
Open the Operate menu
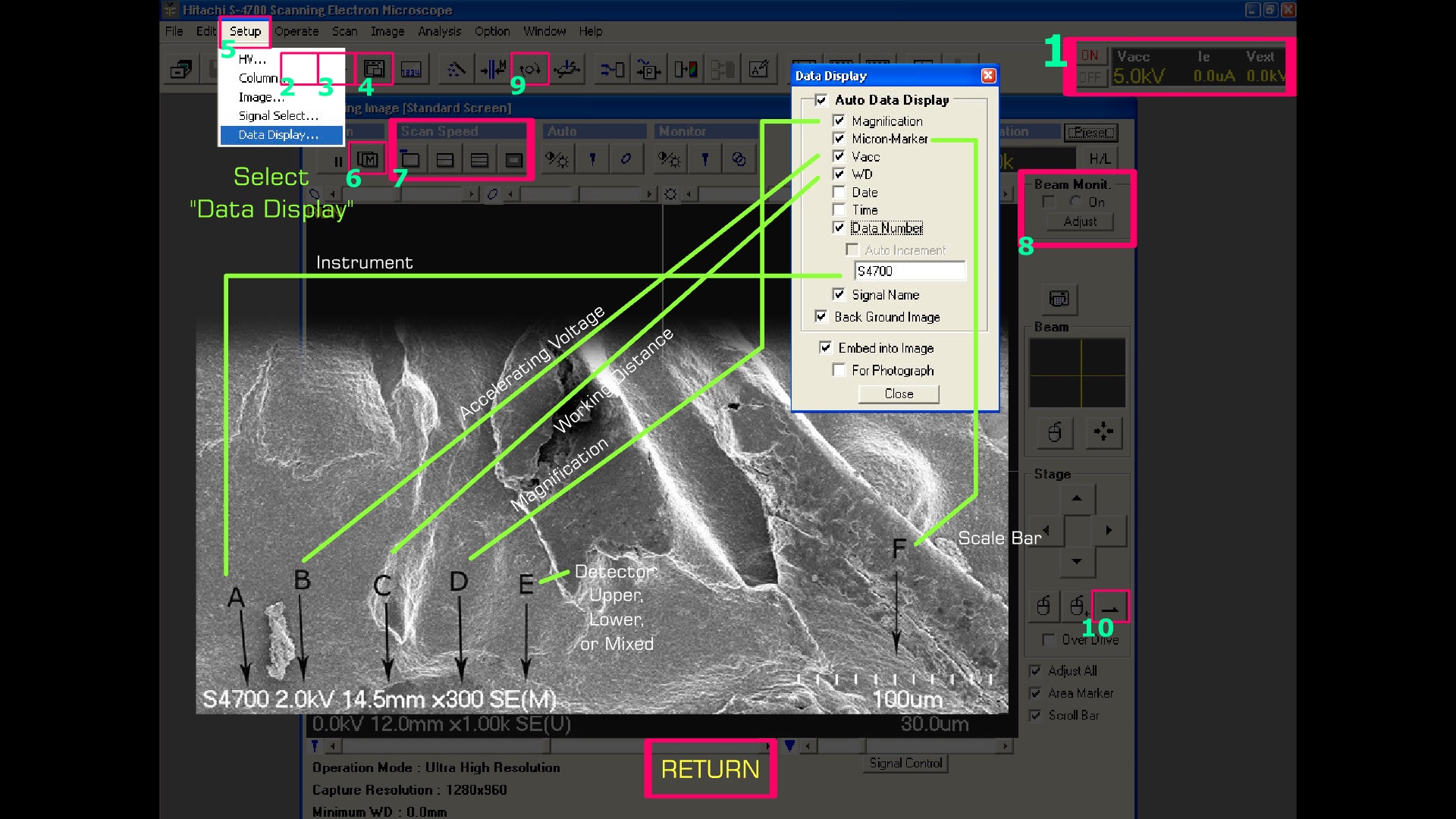point(297,31)
